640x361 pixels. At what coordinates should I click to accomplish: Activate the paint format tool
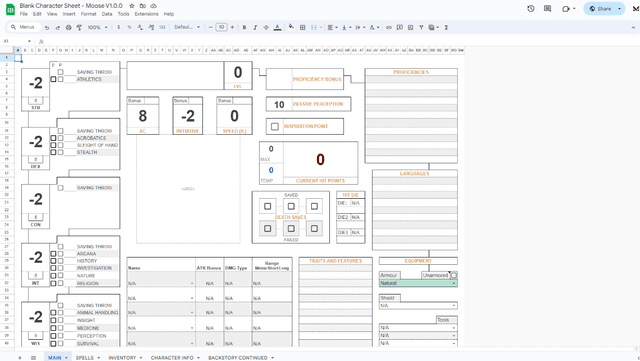tap(79, 27)
